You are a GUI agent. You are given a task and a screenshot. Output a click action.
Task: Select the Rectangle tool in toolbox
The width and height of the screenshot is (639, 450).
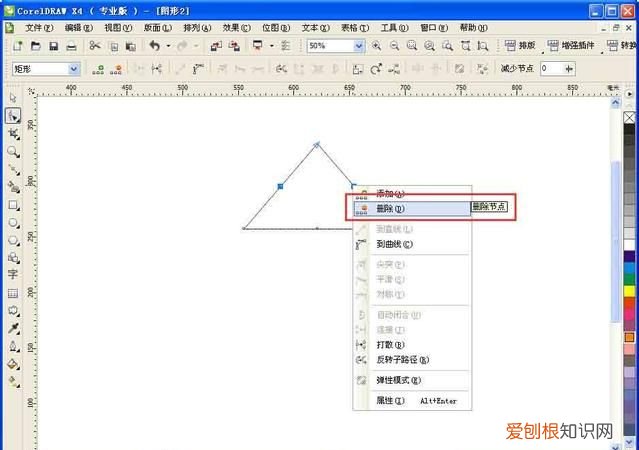click(13, 204)
